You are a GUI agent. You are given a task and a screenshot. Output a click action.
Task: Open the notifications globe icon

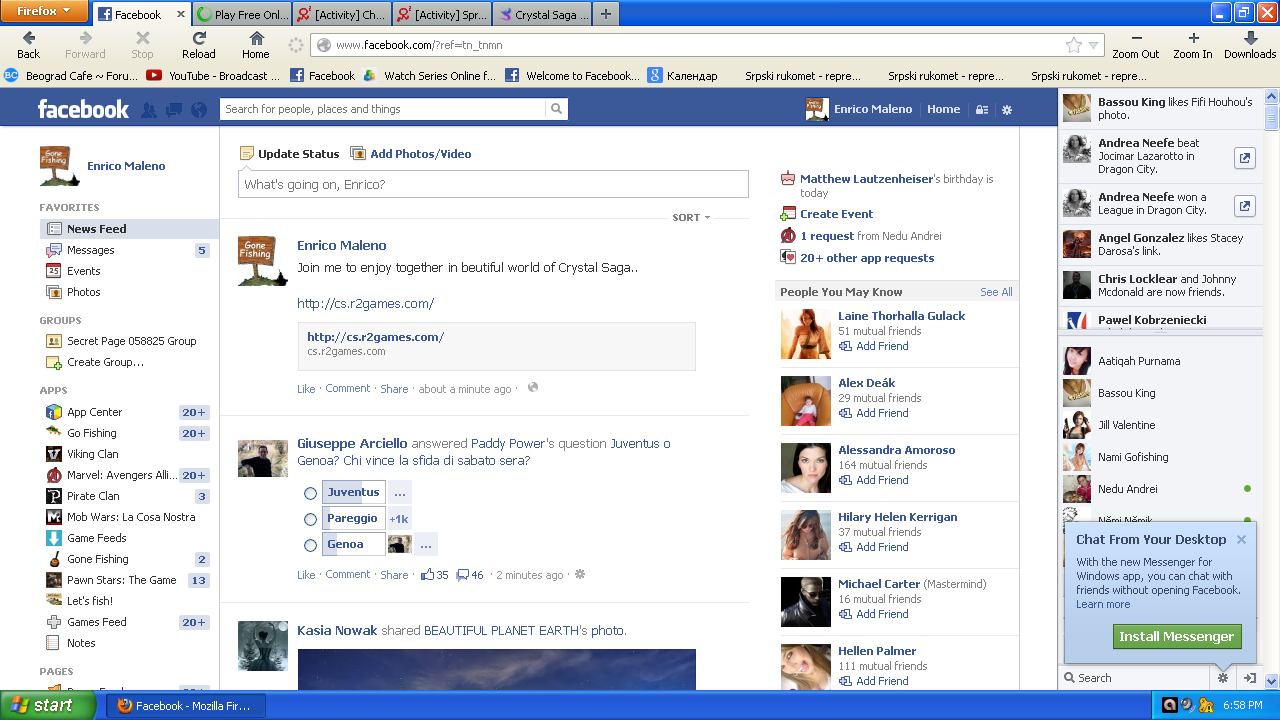click(199, 110)
